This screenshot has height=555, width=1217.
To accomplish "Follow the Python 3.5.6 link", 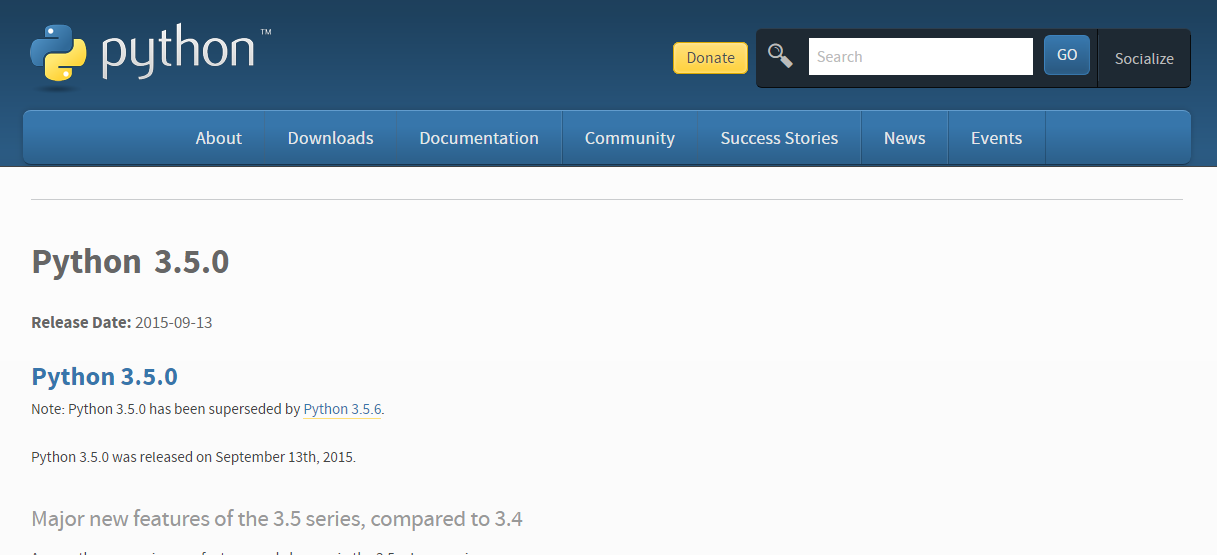I will [x=342, y=409].
